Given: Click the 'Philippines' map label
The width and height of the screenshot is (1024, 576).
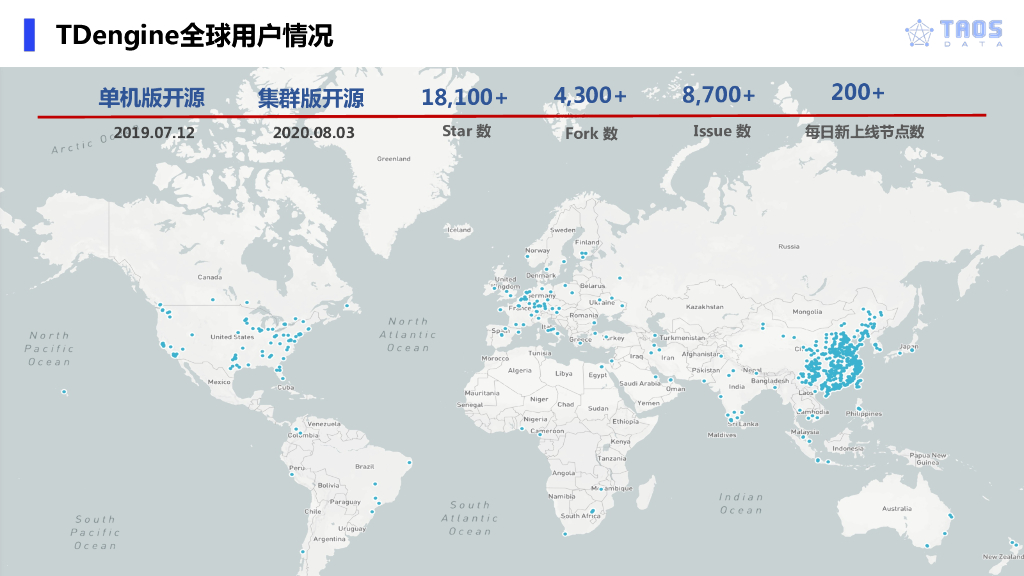Looking at the screenshot, I should click(864, 413).
